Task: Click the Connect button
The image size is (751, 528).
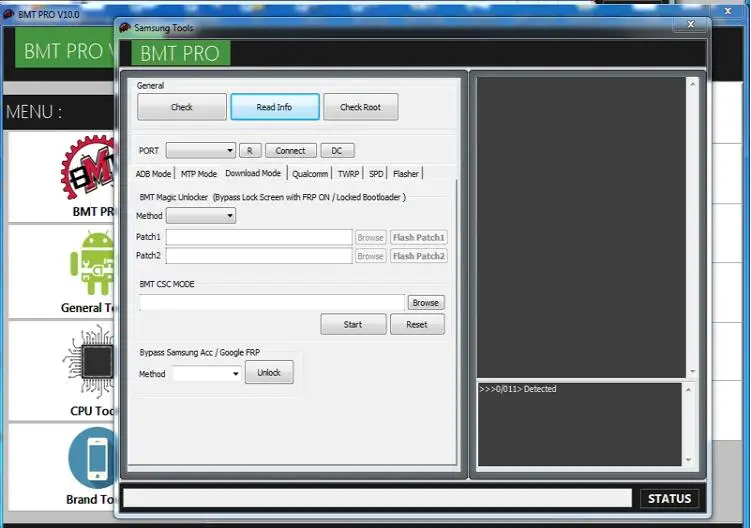Action: click(x=290, y=150)
